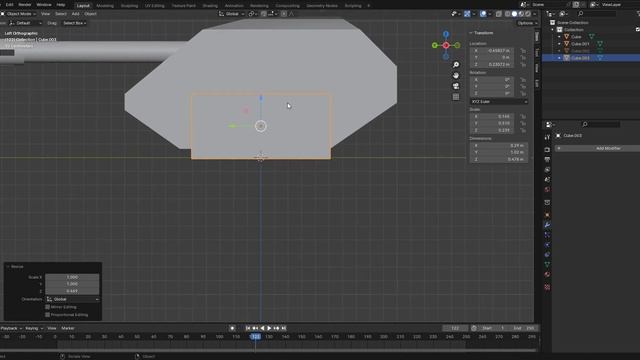
Task: Switch to the Geometry Nodes workspace tab
Action: pyautogui.click(x=322, y=6)
